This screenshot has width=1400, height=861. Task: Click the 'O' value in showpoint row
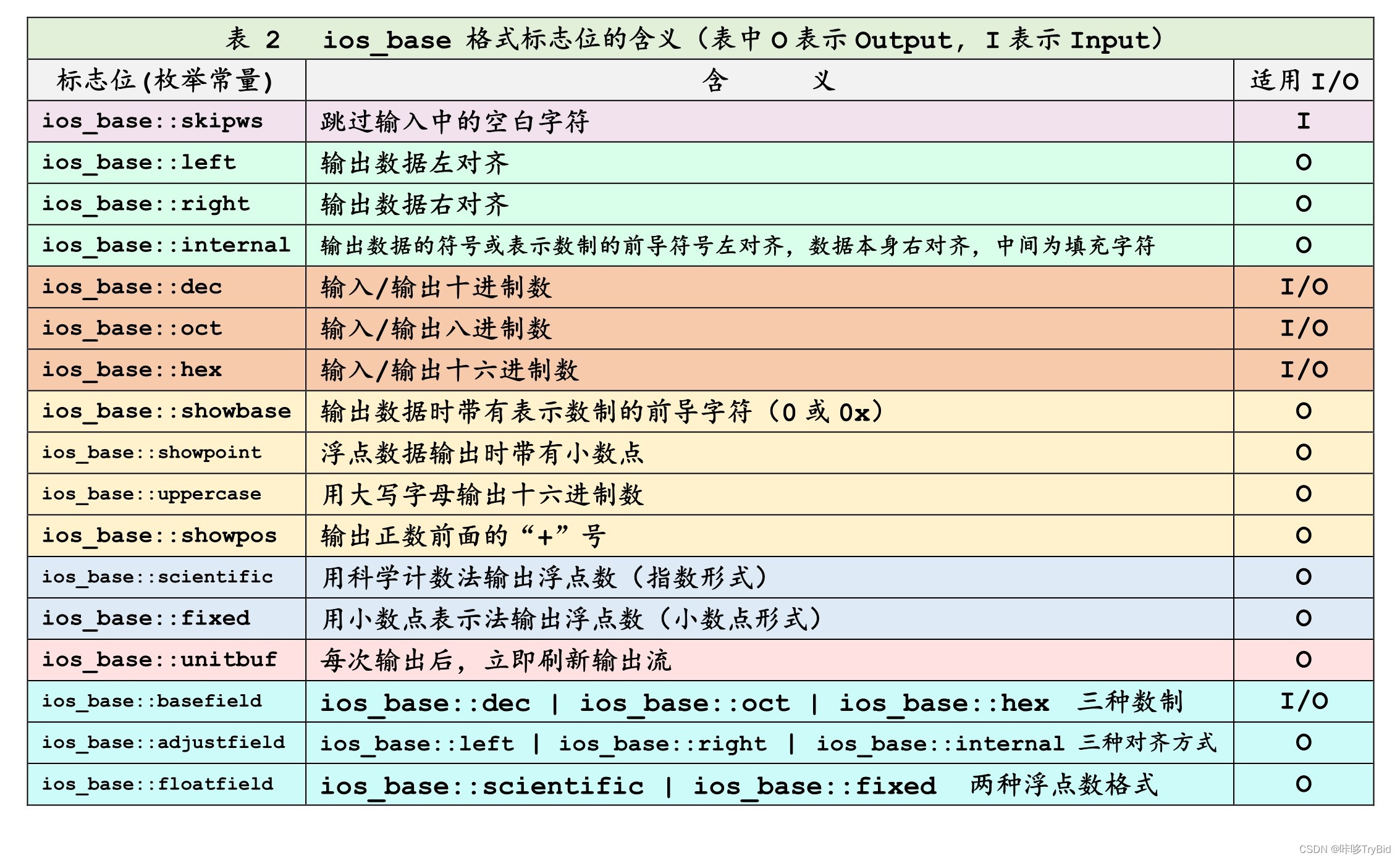pyautogui.click(x=1304, y=452)
